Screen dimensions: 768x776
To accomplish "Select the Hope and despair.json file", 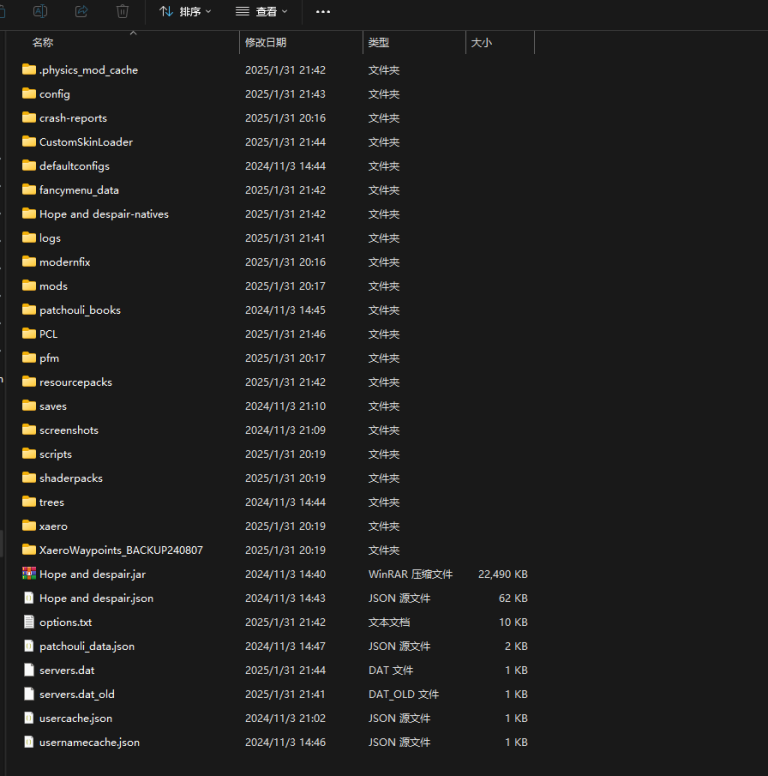I will (96, 598).
